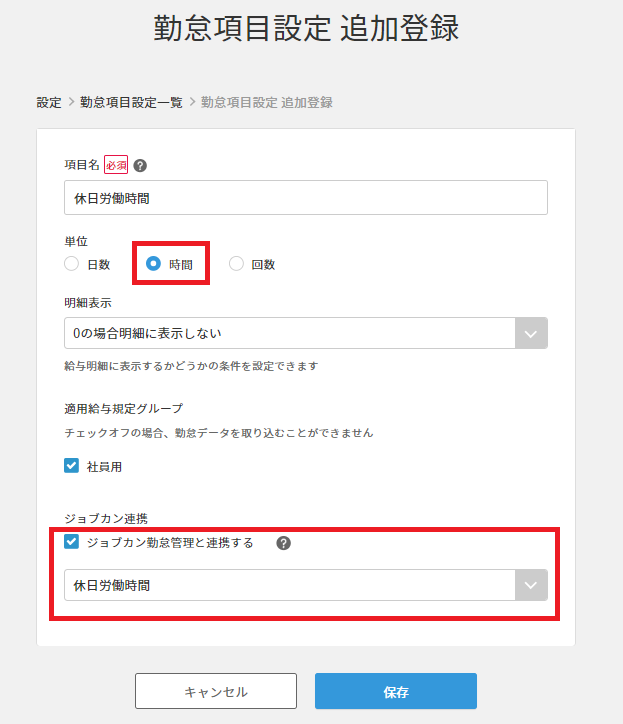
Task: Click the 社員用 label text
Action: pyautogui.click(x=105, y=466)
